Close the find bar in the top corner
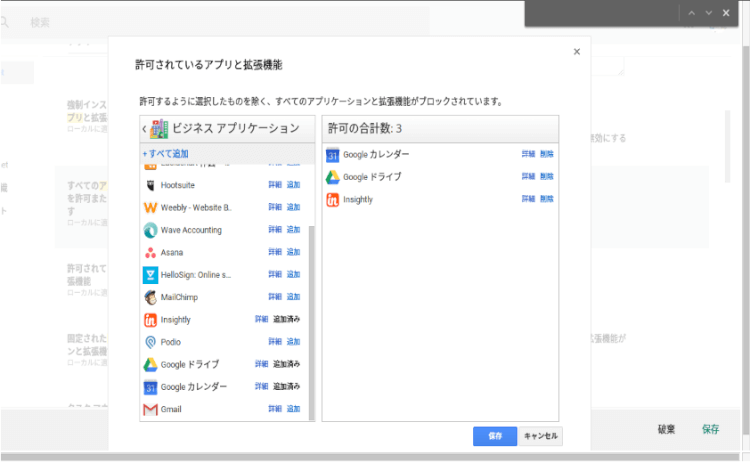 [726, 13]
